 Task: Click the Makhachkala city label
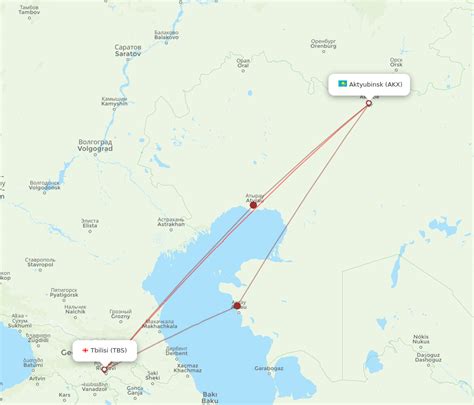pos(160,324)
